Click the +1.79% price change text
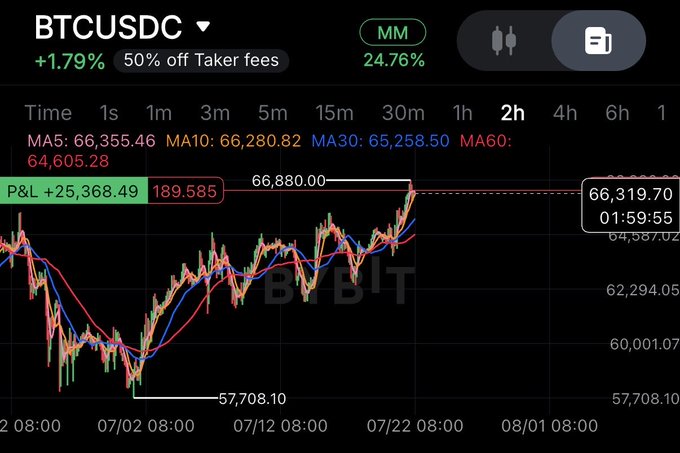 70,61
